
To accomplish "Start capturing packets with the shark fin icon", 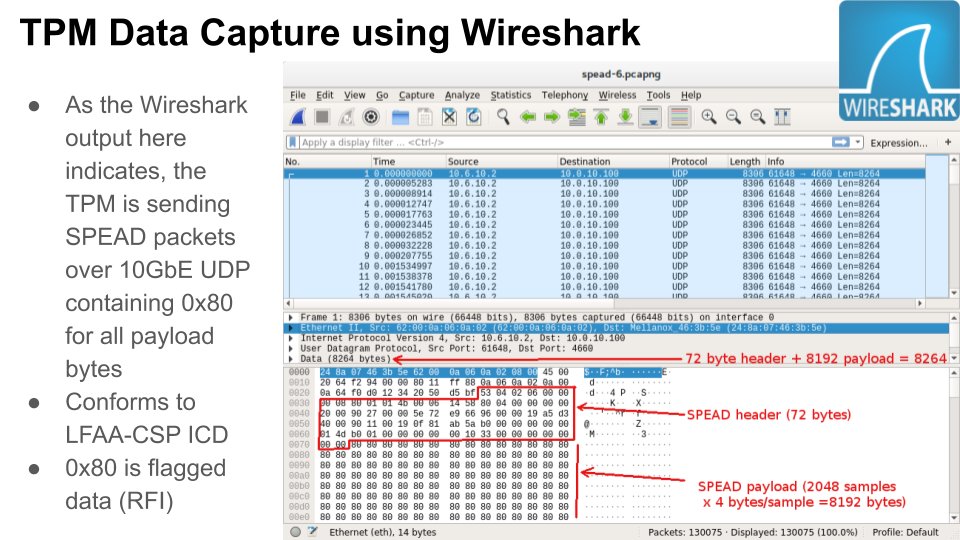I will tap(298, 116).
